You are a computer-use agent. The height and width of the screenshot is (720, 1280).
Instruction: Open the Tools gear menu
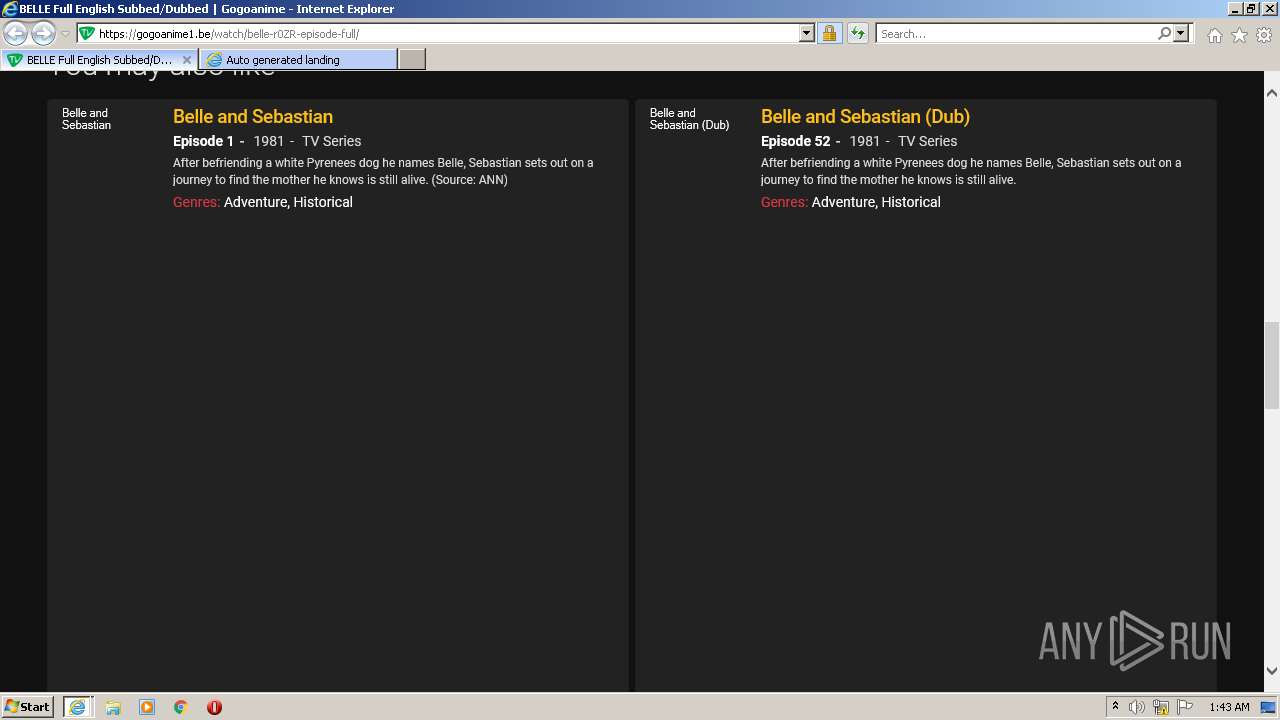(1264, 35)
